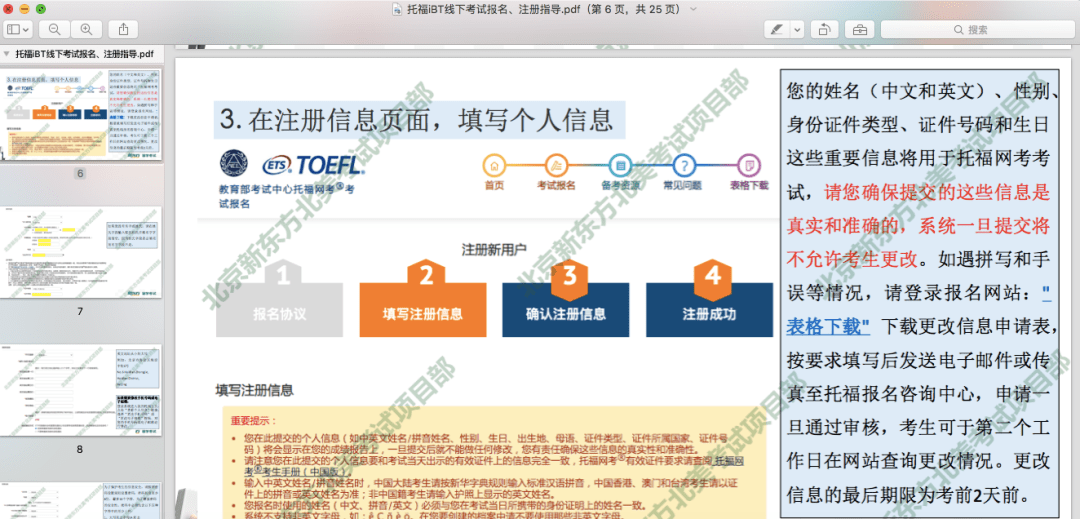Collapse the sidebar file disclosure triangle
Viewport: 1080px width, 519px height.
(7, 52)
